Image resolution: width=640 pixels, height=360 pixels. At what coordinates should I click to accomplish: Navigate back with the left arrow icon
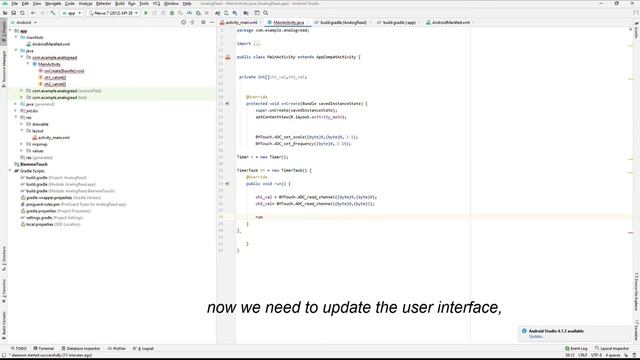tap(33, 13)
